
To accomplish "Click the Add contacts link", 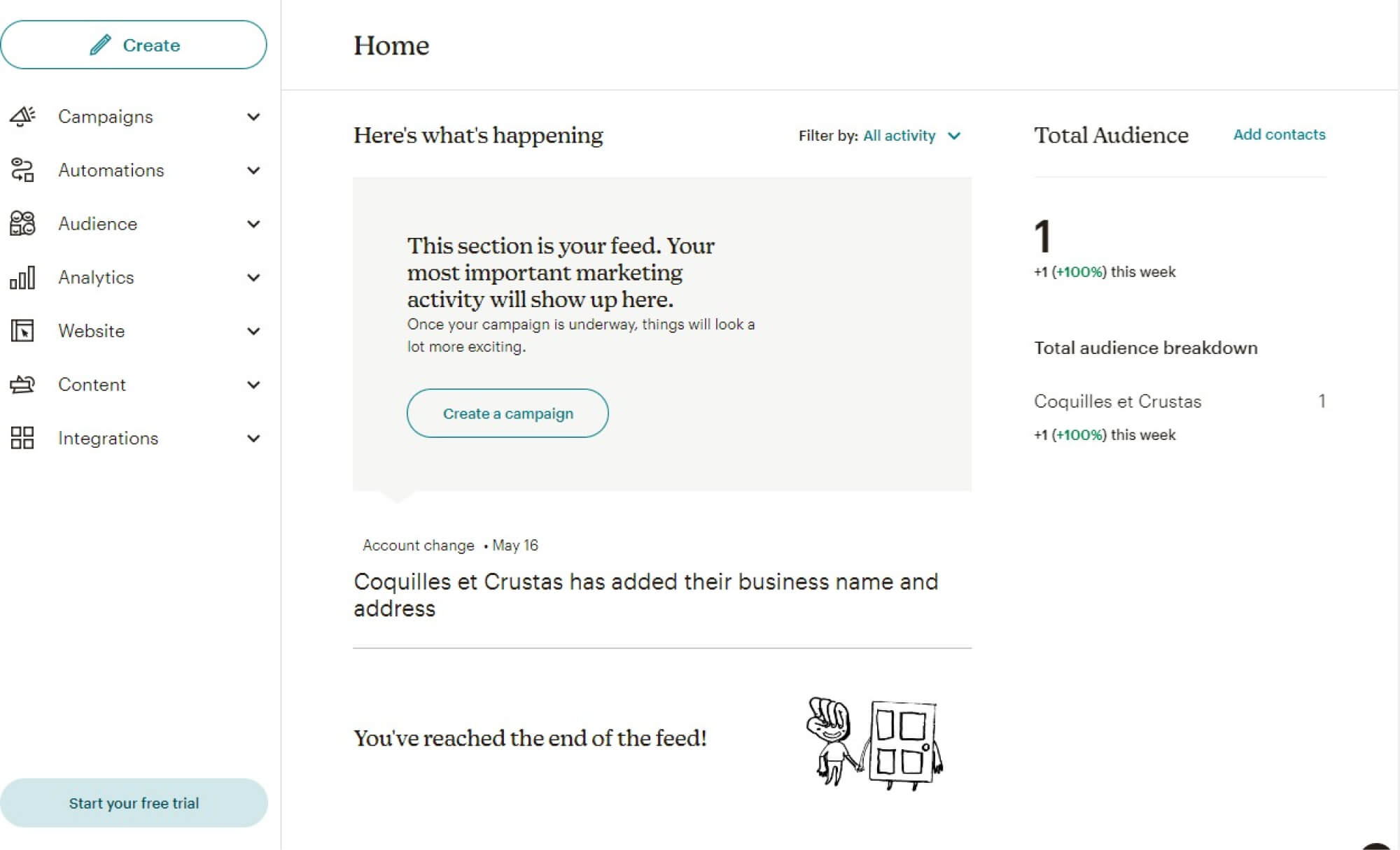I will (1278, 134).
